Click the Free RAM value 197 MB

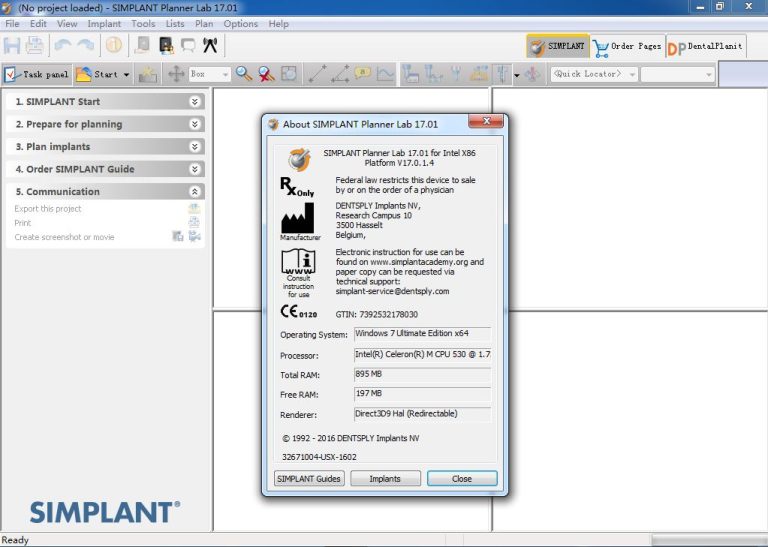[422, 394]
